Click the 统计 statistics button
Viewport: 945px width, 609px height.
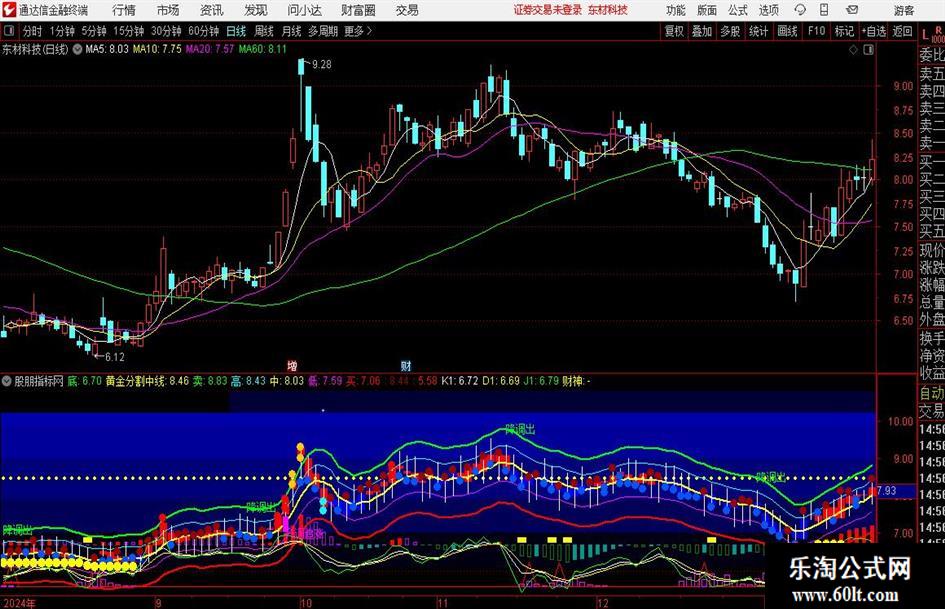tap(758, 31)
